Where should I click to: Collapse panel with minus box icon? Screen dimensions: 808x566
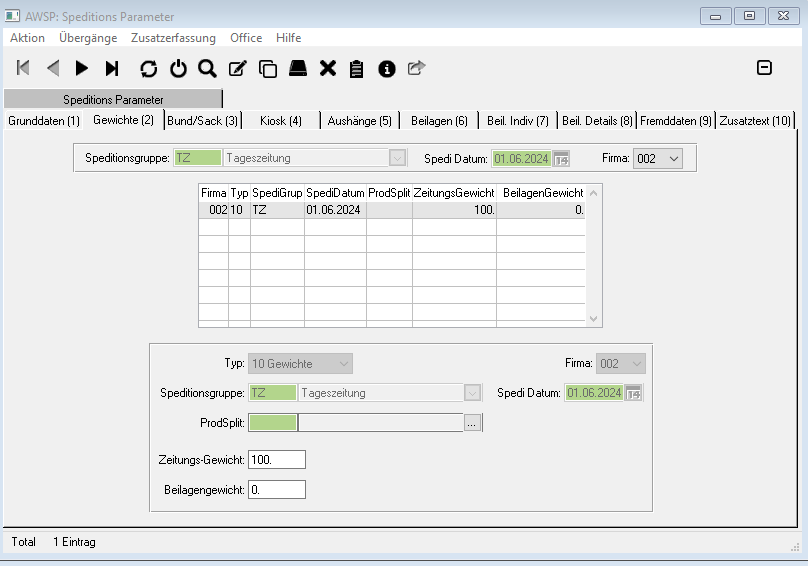764,68
